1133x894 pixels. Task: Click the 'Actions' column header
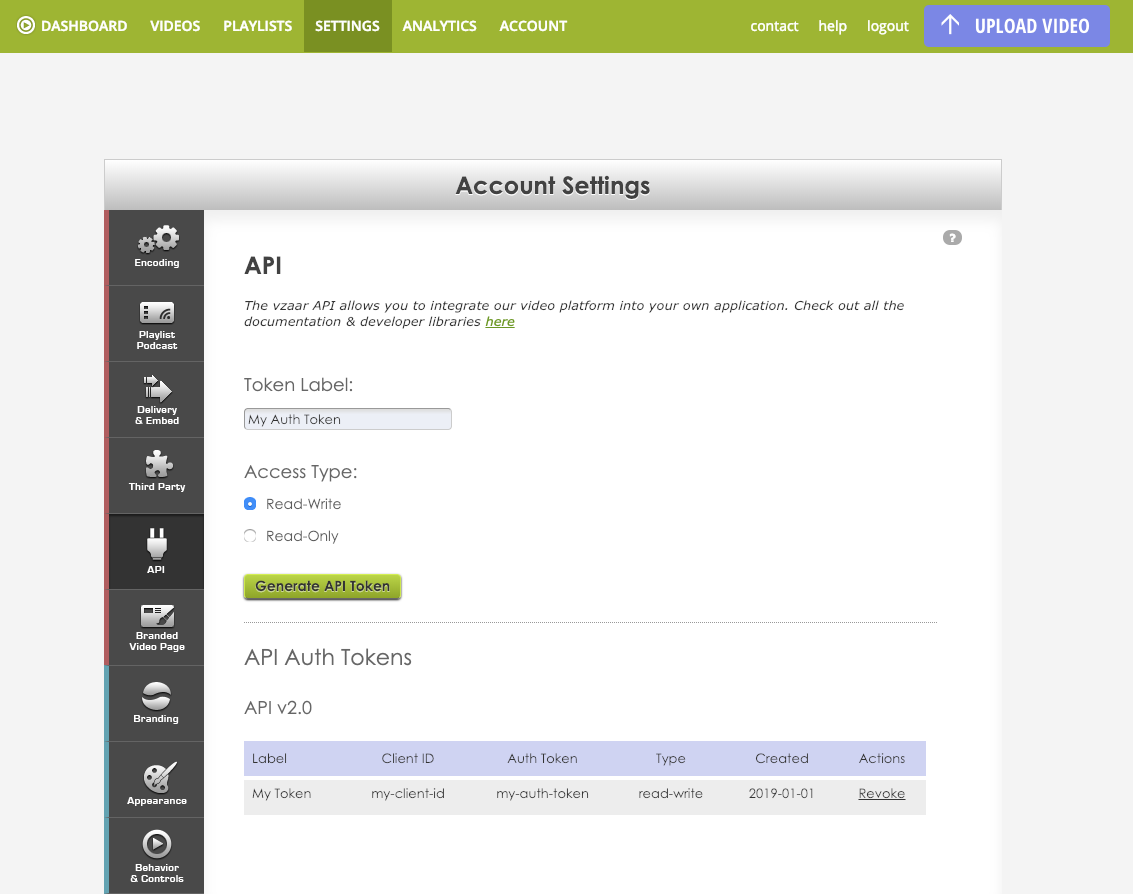coord(882,758)
